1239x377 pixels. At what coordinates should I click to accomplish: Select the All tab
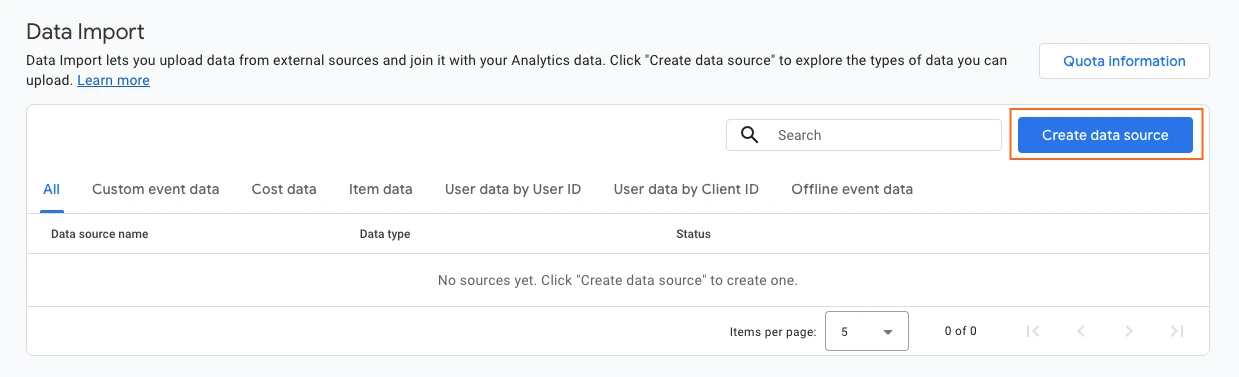[52, 189]
